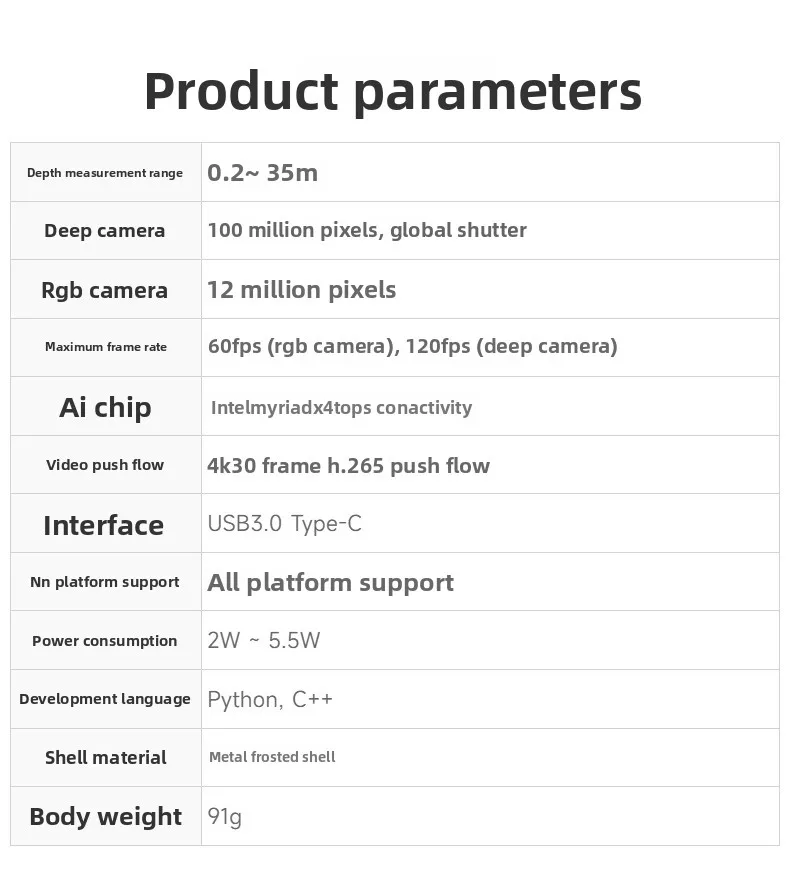Click the "Python, C++" value
The height and width of the screenshot is (894, 790).
pos(270,699)
